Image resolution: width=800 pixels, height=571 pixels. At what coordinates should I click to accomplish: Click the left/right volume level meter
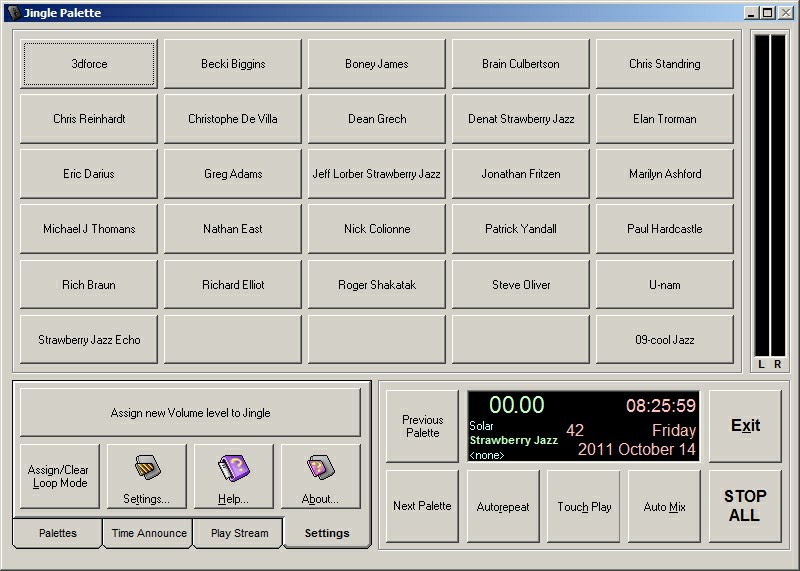[x=769, y=200]
